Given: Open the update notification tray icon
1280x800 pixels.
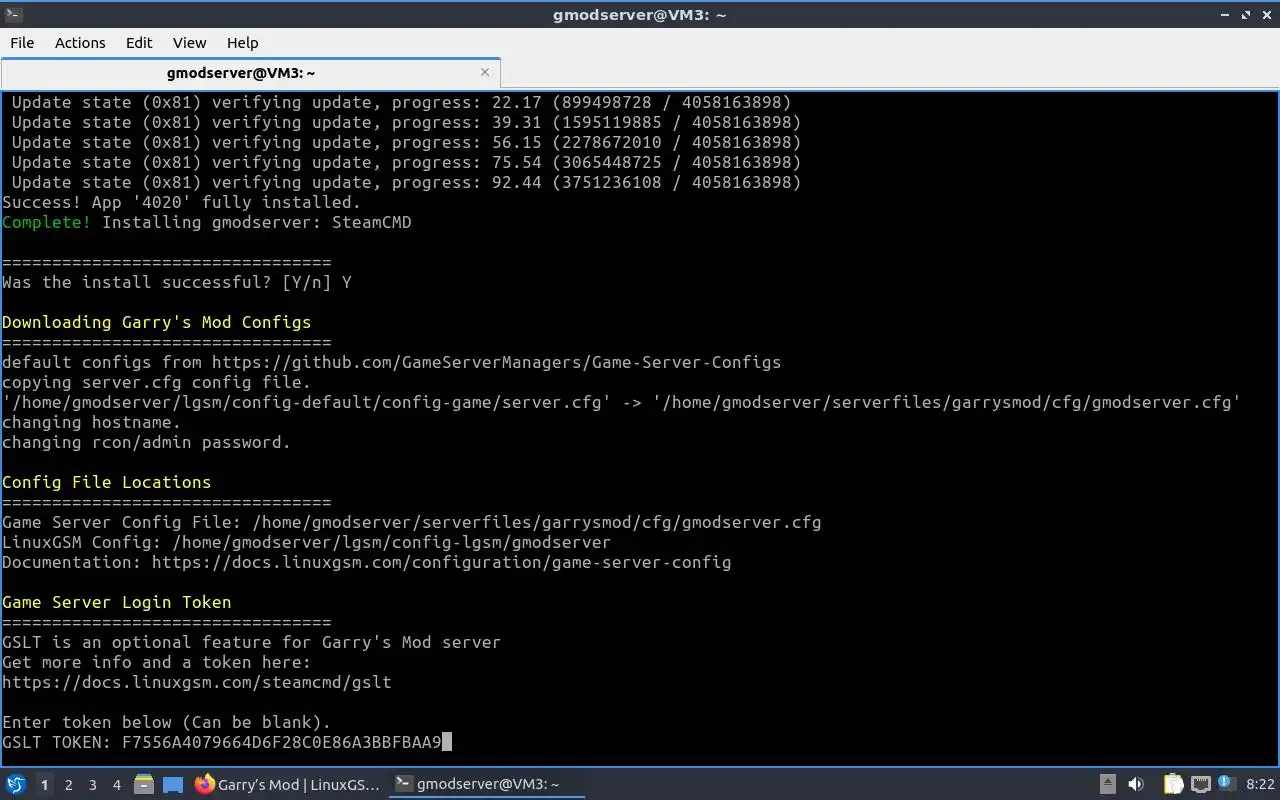Looking at the screenshot, I should tap(1225, 784).
